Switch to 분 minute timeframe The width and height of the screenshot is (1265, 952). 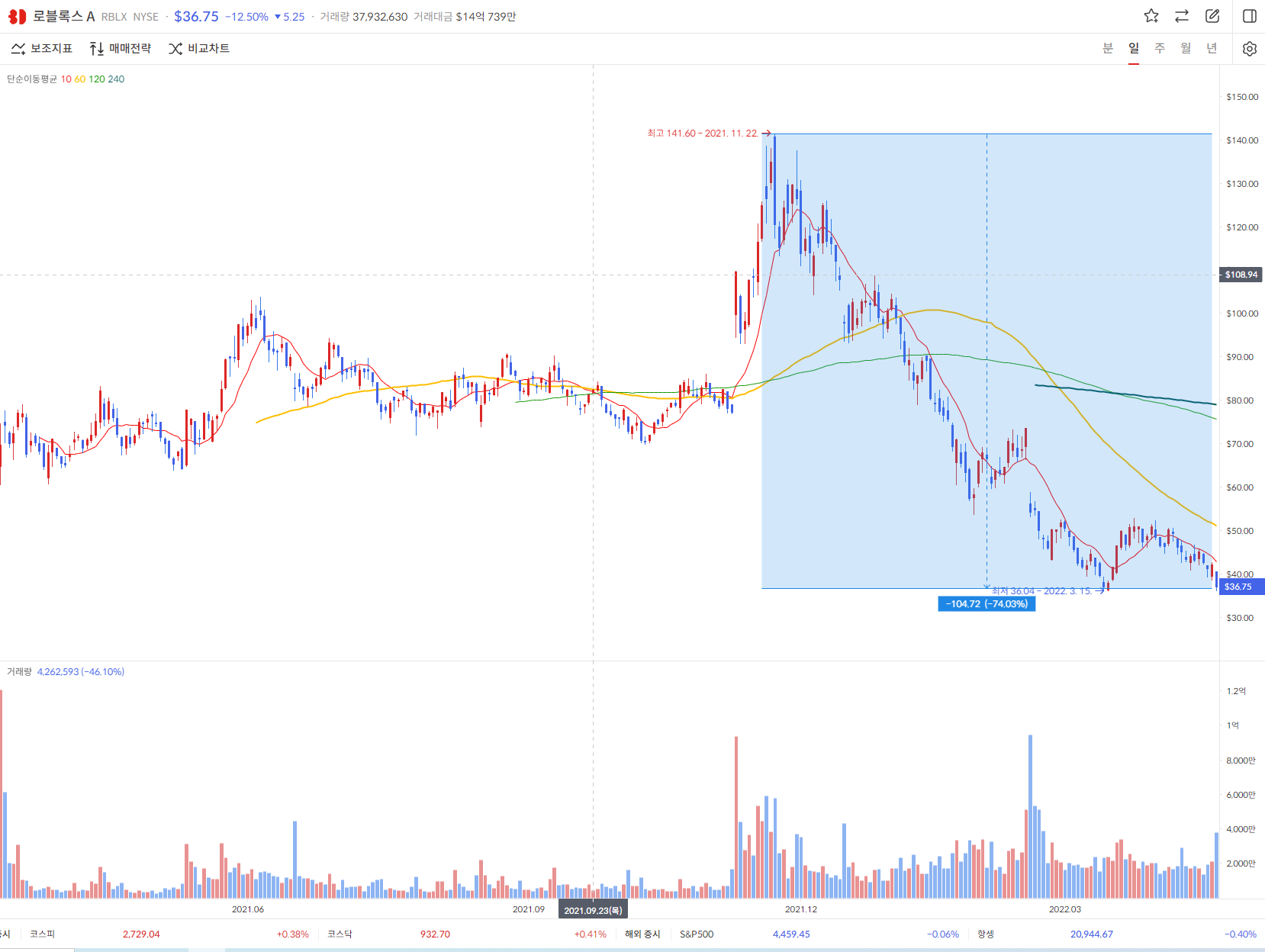click(1108, 48)
